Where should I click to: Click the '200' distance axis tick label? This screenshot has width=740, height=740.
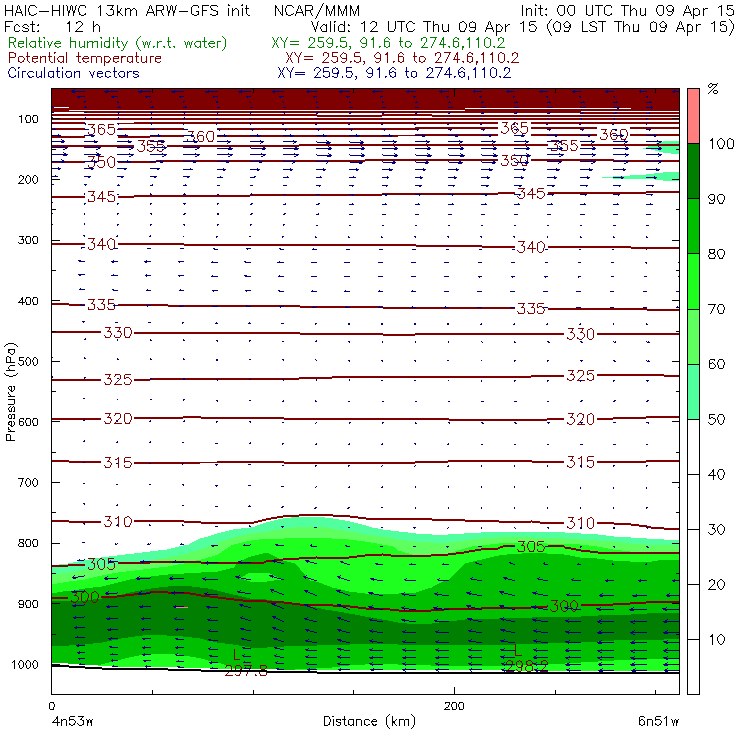point(454,706)
